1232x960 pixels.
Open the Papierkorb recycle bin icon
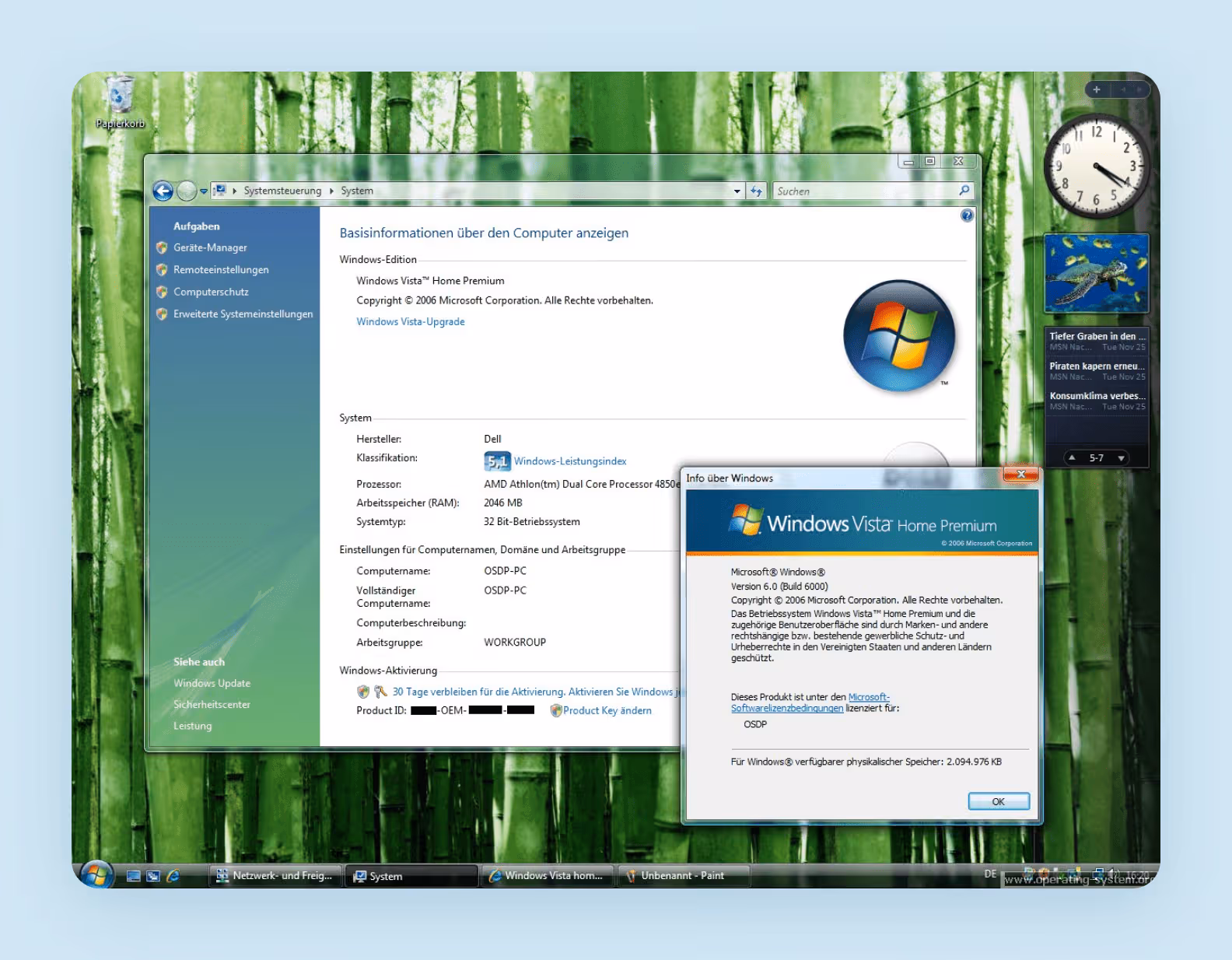pos(120,101)
